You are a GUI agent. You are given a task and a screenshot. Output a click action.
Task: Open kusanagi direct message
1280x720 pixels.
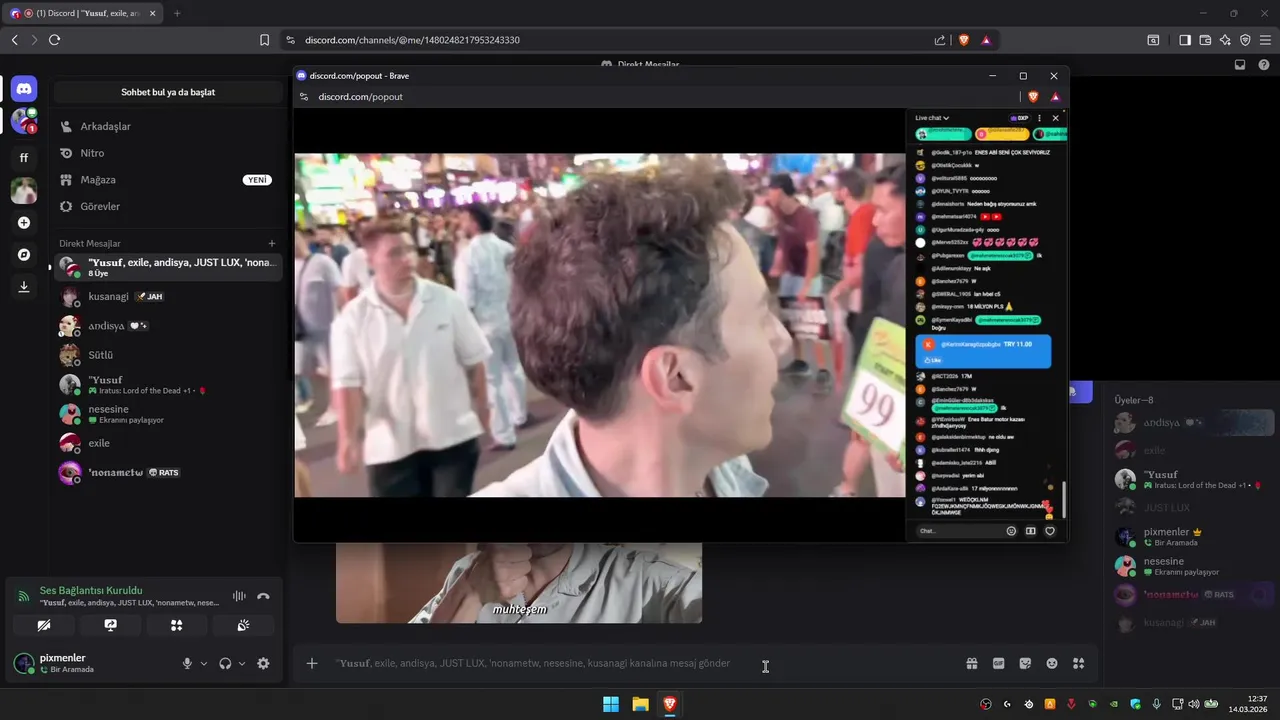(168, 297)
